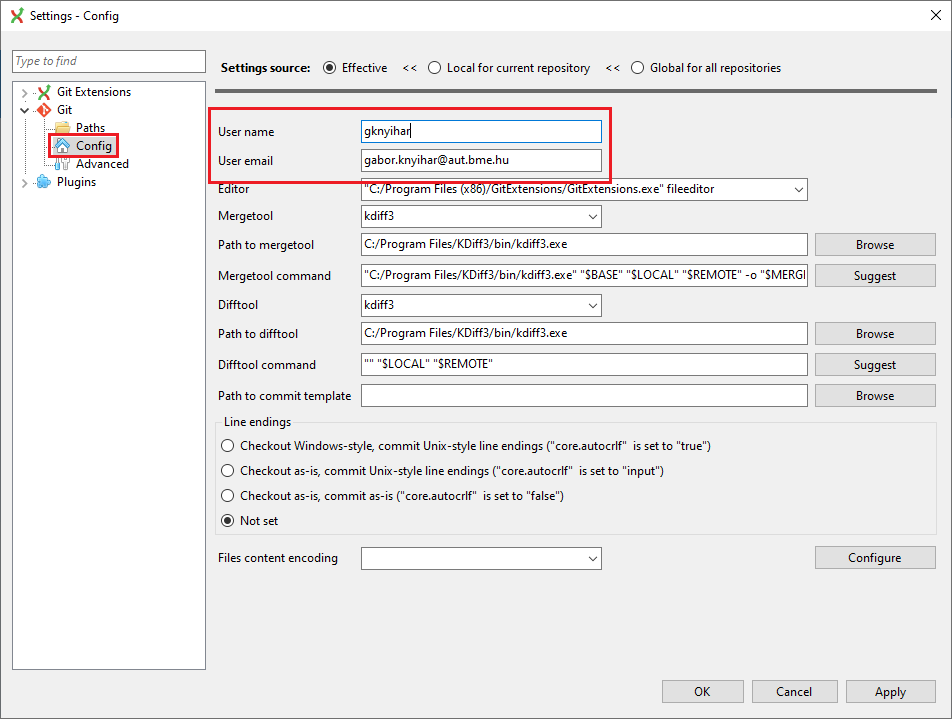Viewport: 952px width, 719px height.
Task: Click the Type to find search box
Action: (108, 61)
